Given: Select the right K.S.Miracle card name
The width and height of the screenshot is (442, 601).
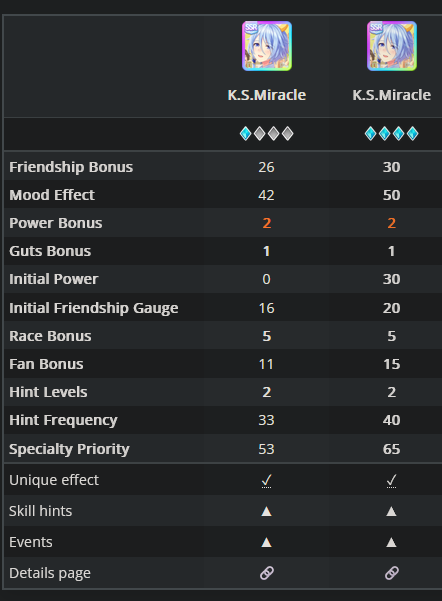Looking at the screenshot, I should click(392, 95).
